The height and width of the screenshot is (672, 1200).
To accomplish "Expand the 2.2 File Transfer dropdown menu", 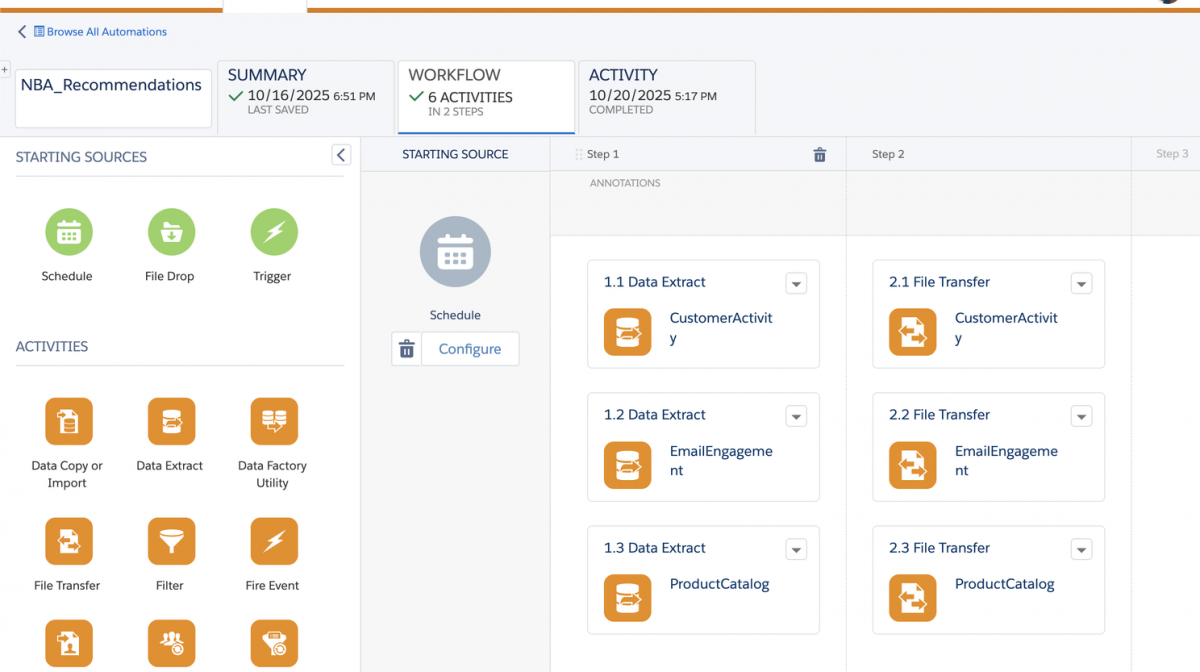I will click(x=1081, y=417).
